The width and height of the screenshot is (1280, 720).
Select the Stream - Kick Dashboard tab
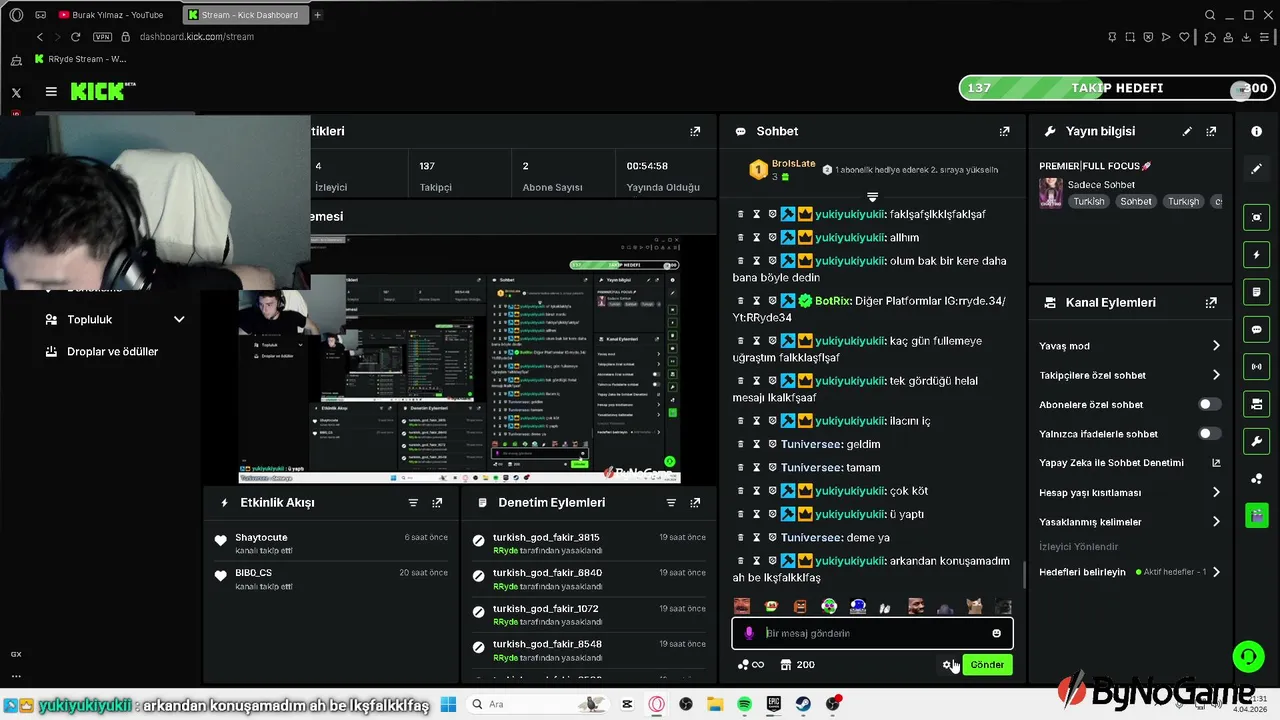pyautogui.click(x=247, y=15)
